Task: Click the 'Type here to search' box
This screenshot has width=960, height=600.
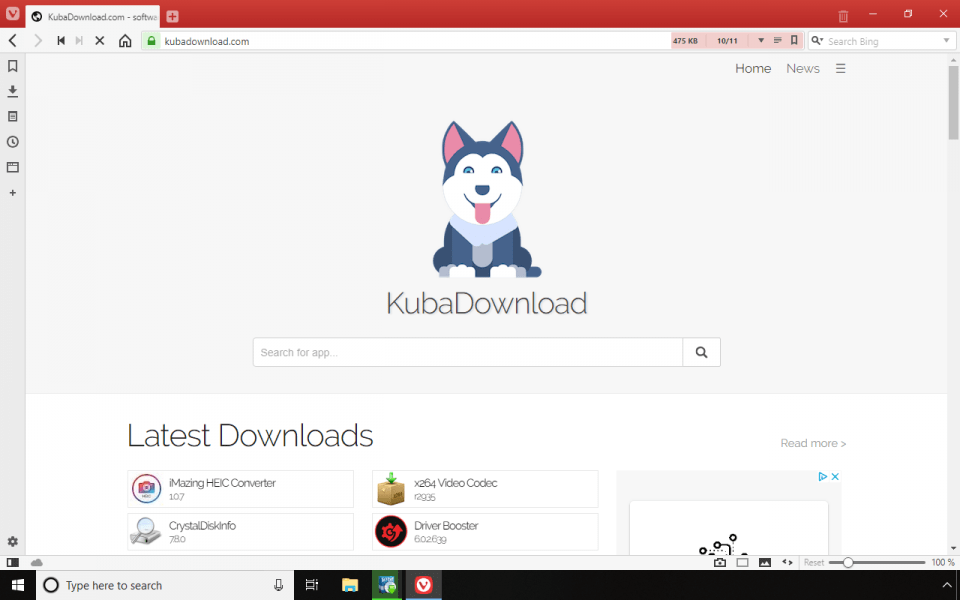Action: click(165, 585)
